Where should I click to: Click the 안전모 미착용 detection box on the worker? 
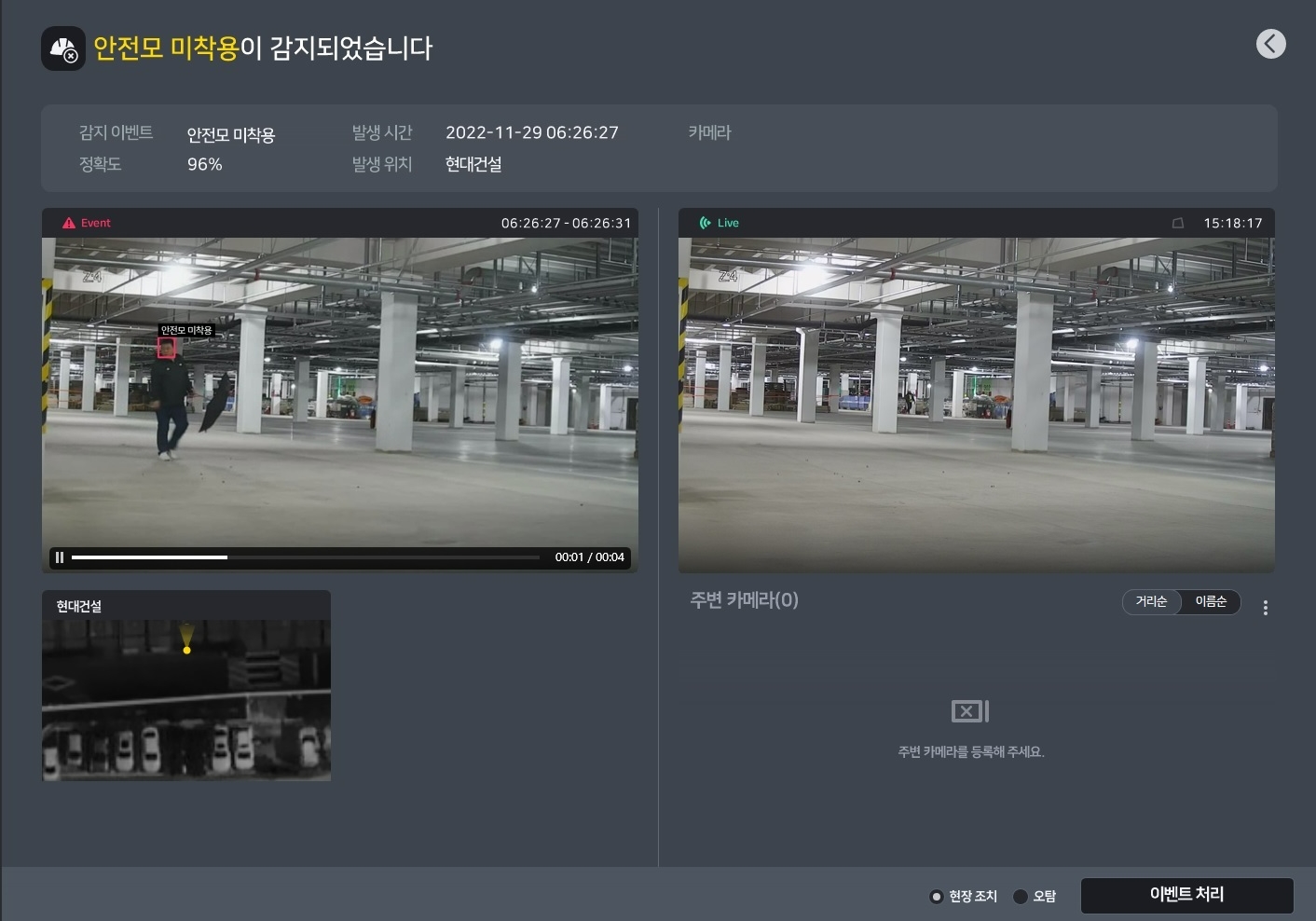168,347
